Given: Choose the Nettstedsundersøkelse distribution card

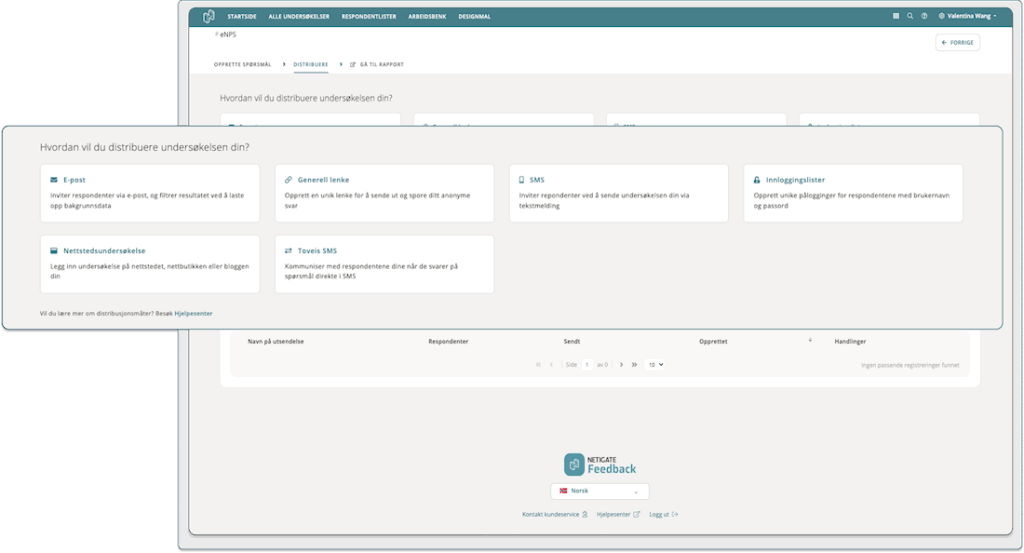Looking at the screenshot, I should [x=146, y=264].
